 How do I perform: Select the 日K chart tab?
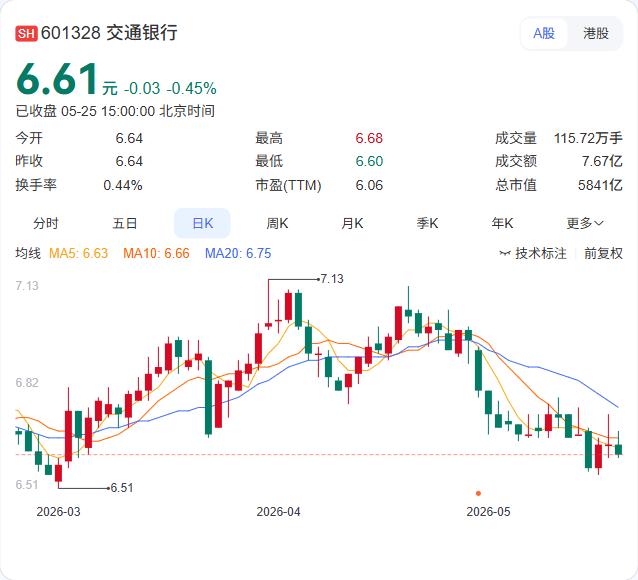[x=202, y=223]
